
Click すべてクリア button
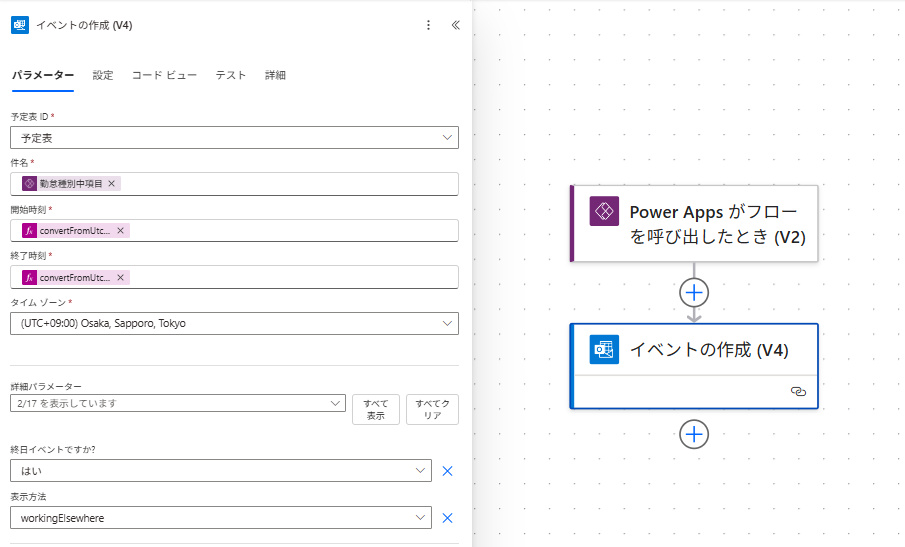432,410
